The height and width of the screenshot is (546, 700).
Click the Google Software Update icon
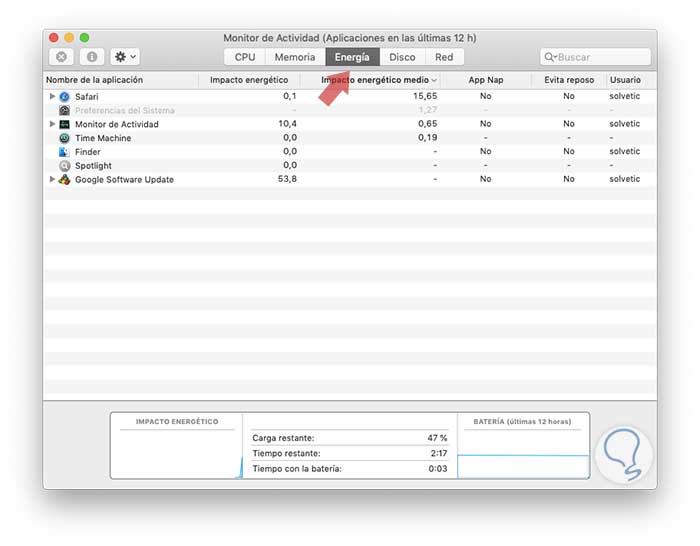click(x=64, y=179)
